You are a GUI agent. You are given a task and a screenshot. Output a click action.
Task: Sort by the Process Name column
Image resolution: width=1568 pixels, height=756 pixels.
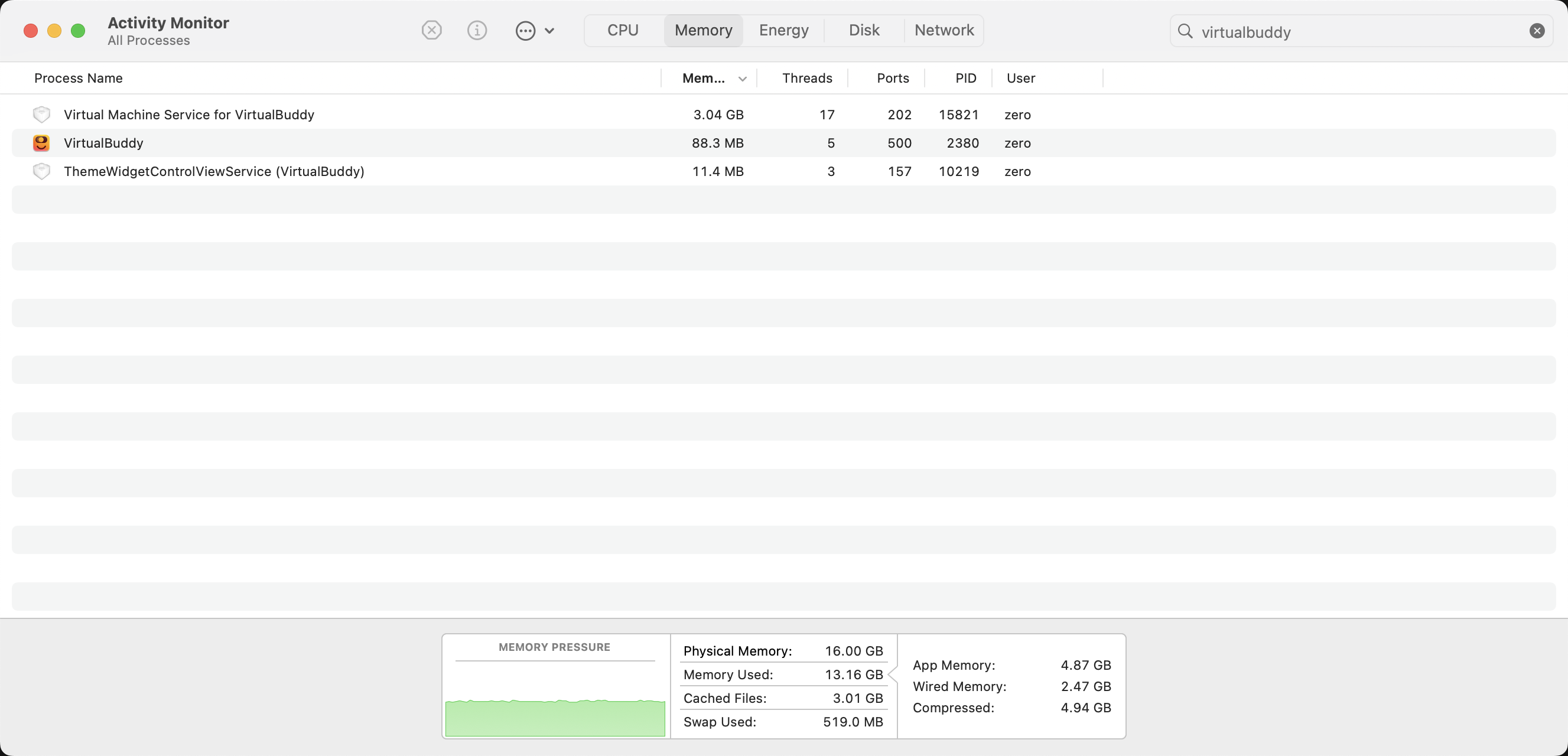tap(79, 78)
